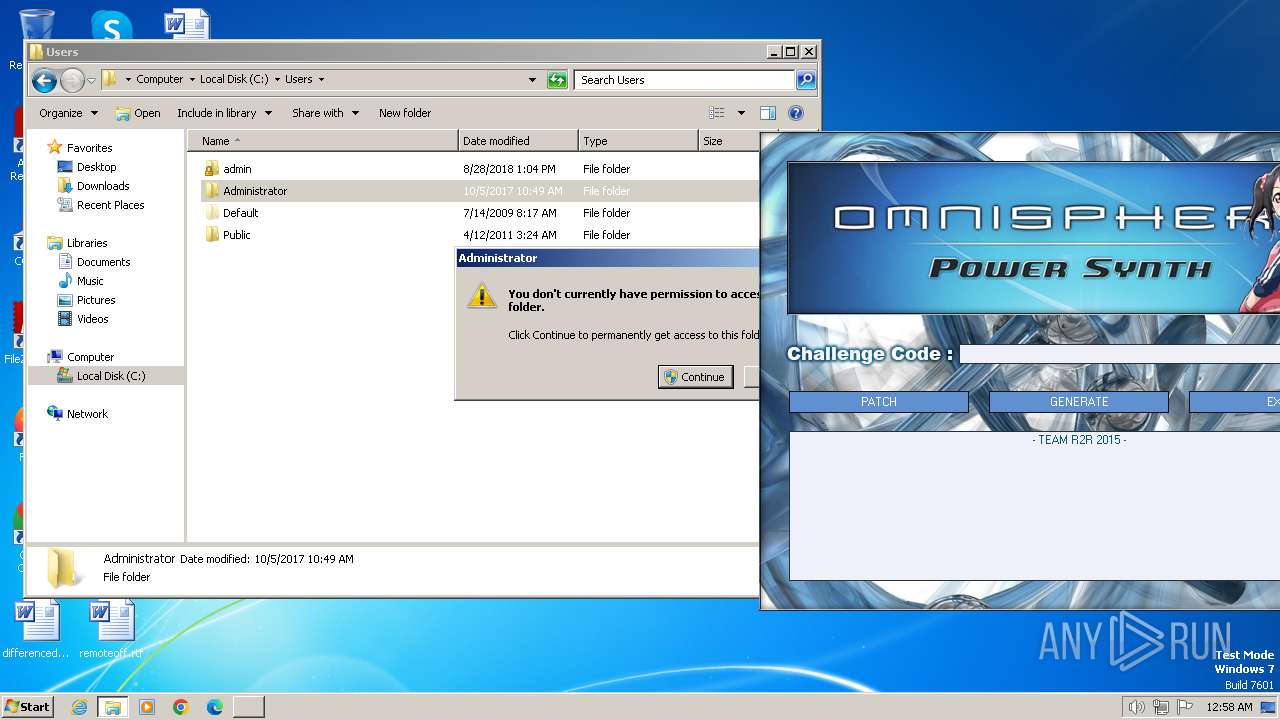Go back in the Users explorer window
1280x720 pixels.
(x=44, y=80)
